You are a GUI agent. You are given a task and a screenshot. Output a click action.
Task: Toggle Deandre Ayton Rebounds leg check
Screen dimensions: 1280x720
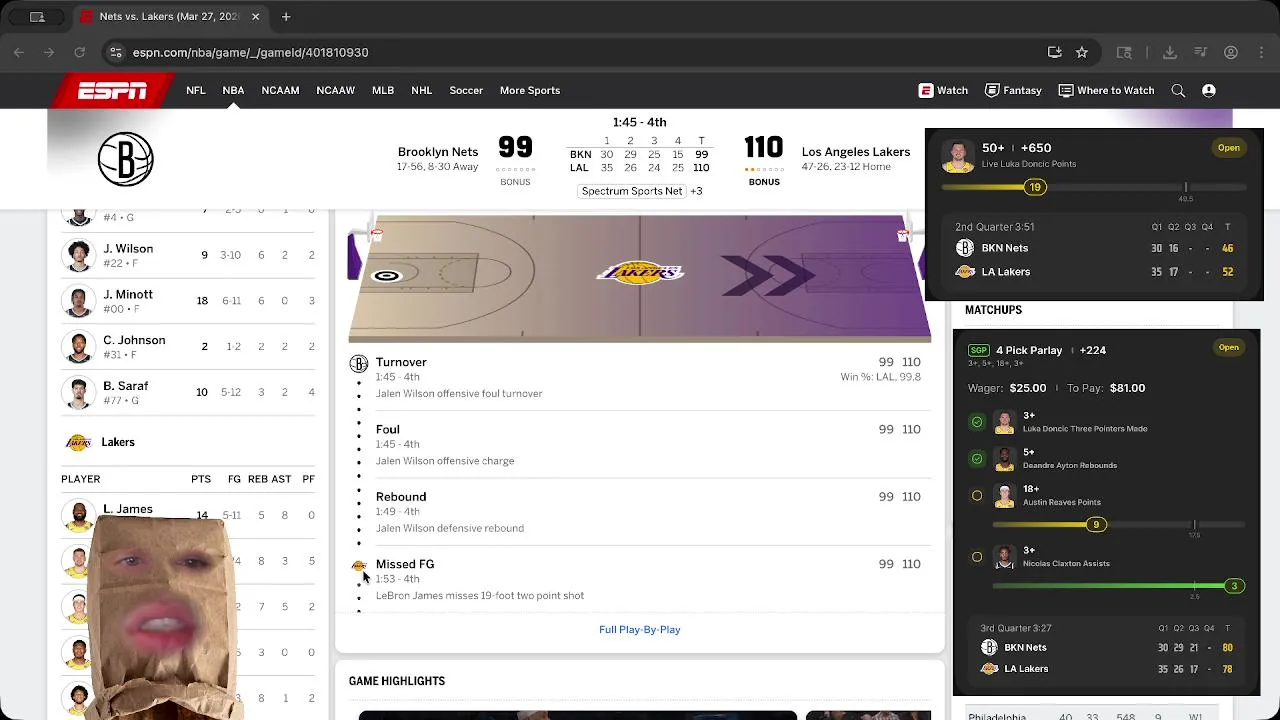pos(977,459)
